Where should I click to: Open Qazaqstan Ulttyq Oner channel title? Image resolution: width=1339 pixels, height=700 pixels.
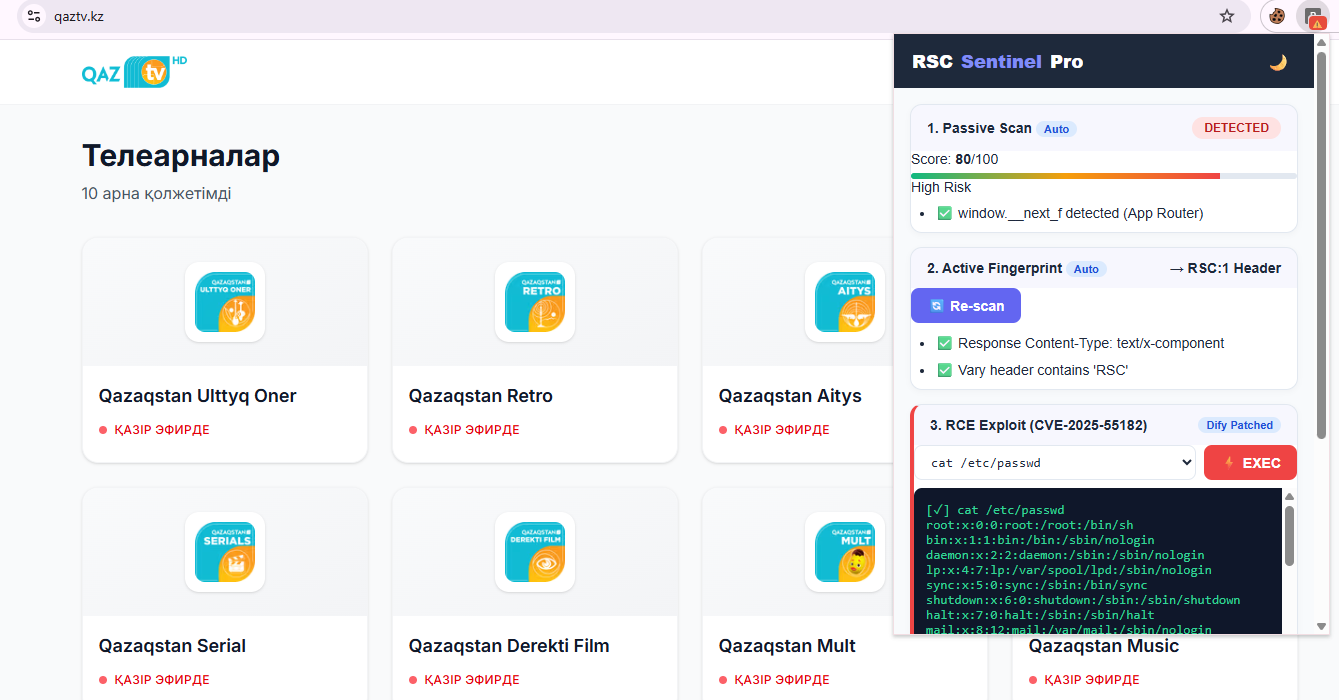[x=198, y=396]
